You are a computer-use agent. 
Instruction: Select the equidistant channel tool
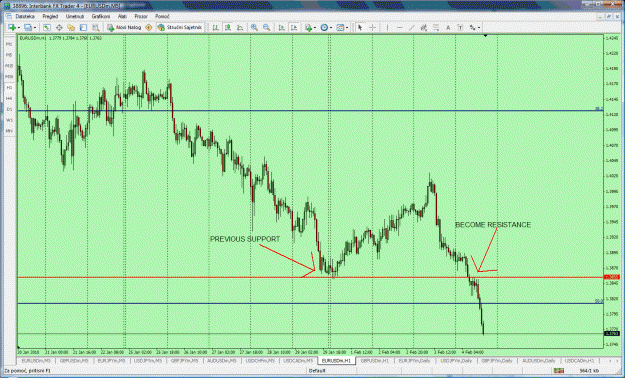coord(423,28)
